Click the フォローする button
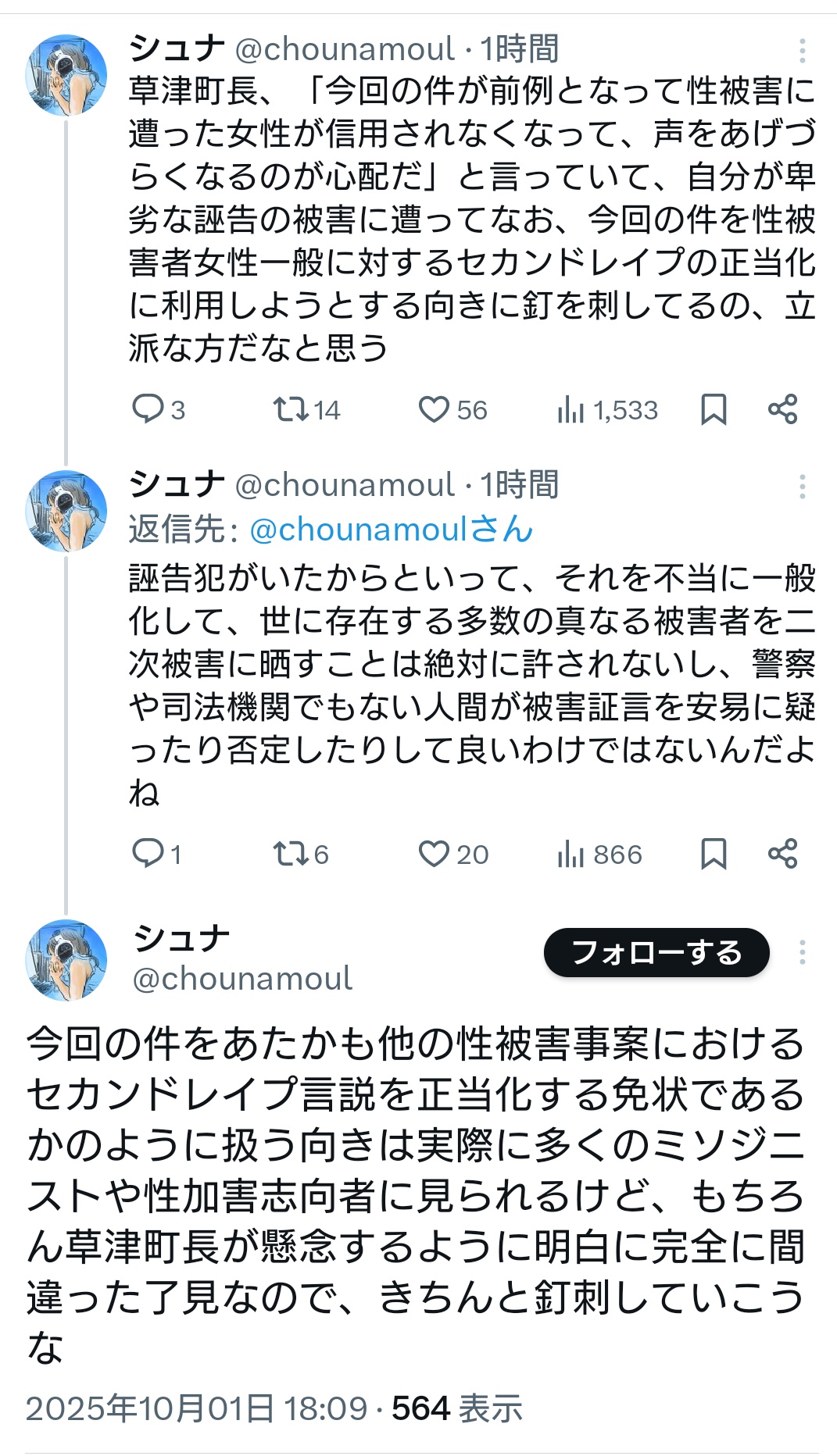 [x=656, y=952]
